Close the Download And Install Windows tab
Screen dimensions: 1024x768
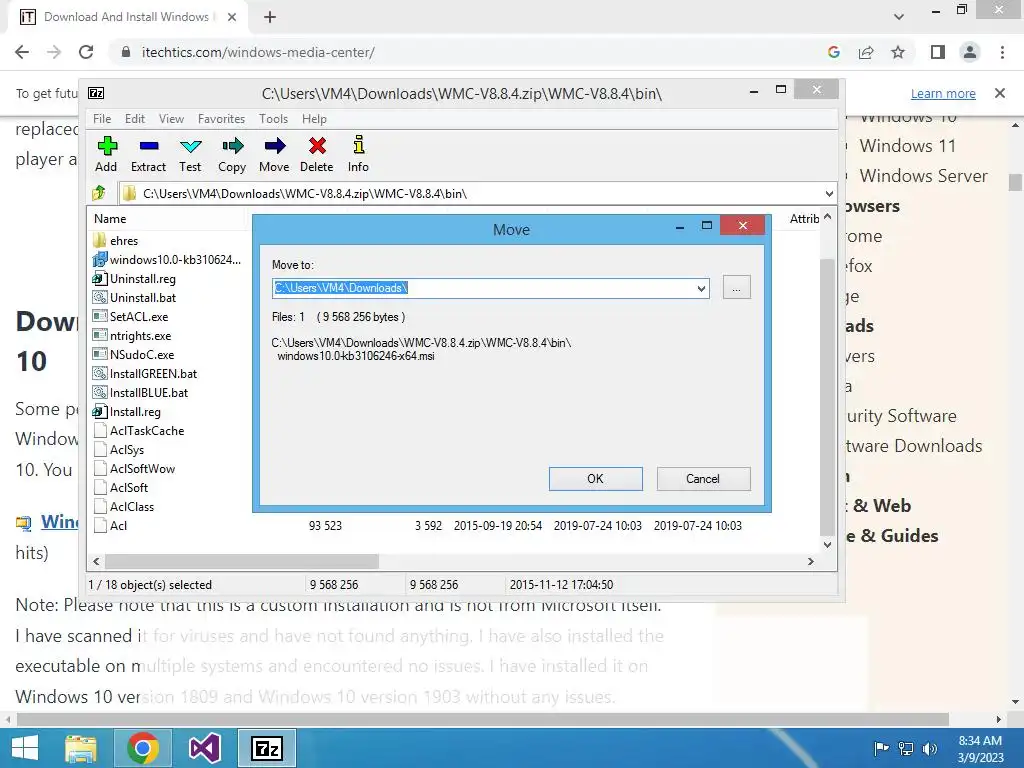coord(232,17)
